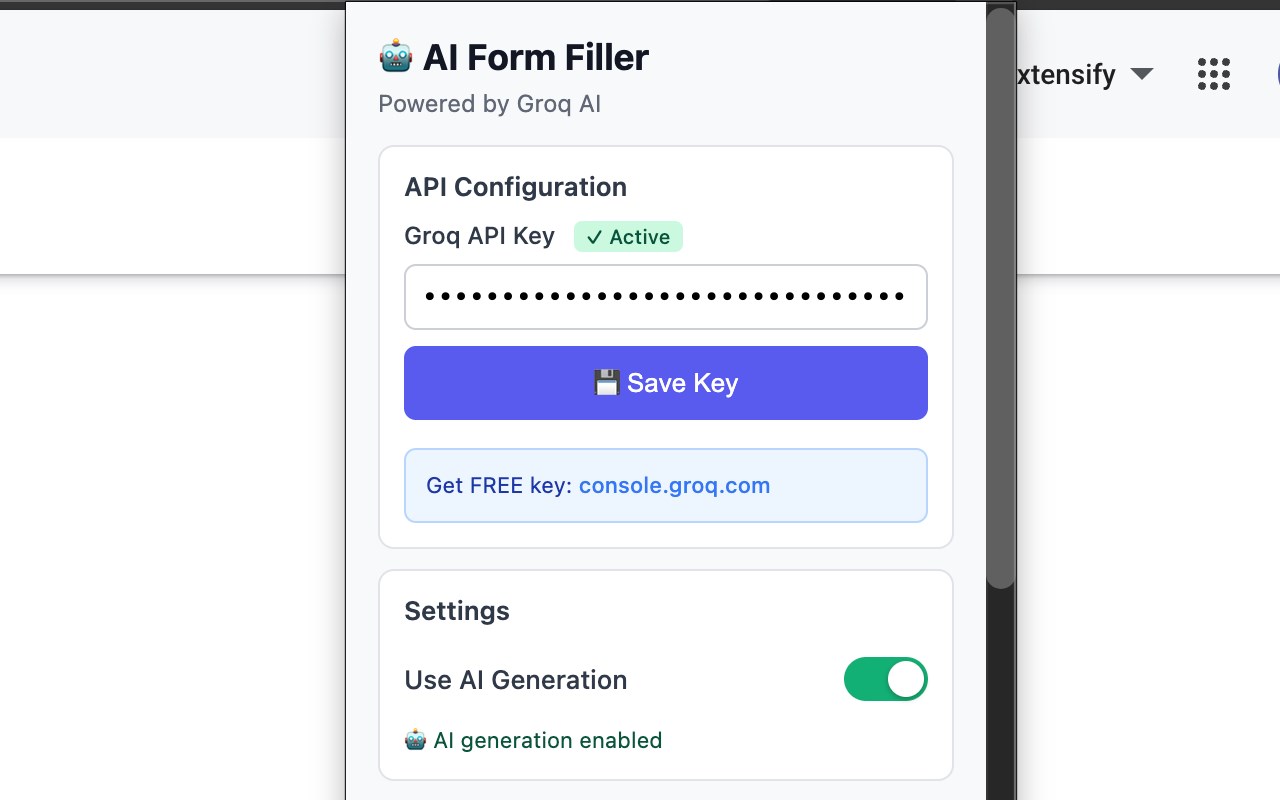
Task: Click the floppy disk icon on Save Key
Action: (606, 383)
